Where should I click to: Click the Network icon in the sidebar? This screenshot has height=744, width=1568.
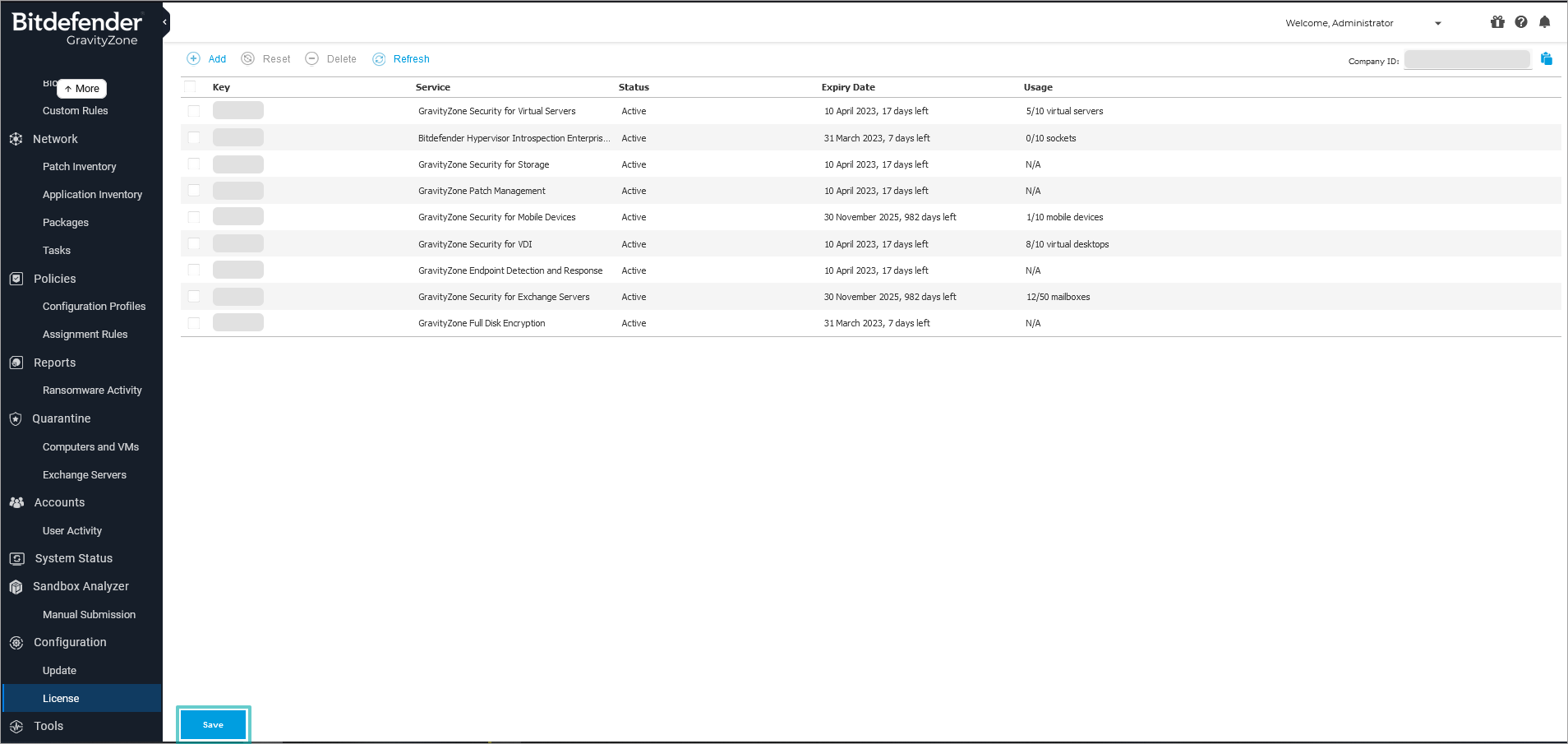(16, 138)
